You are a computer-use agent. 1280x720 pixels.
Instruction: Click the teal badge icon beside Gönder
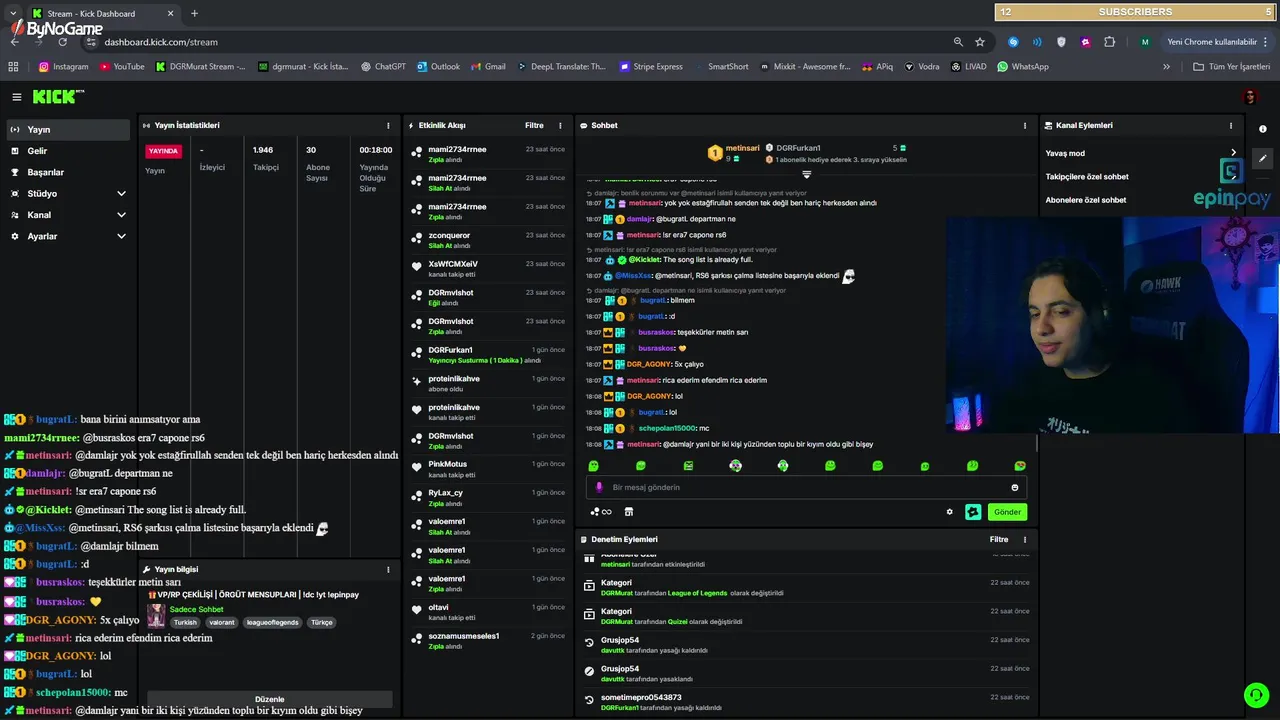click(x=973, y=512)
